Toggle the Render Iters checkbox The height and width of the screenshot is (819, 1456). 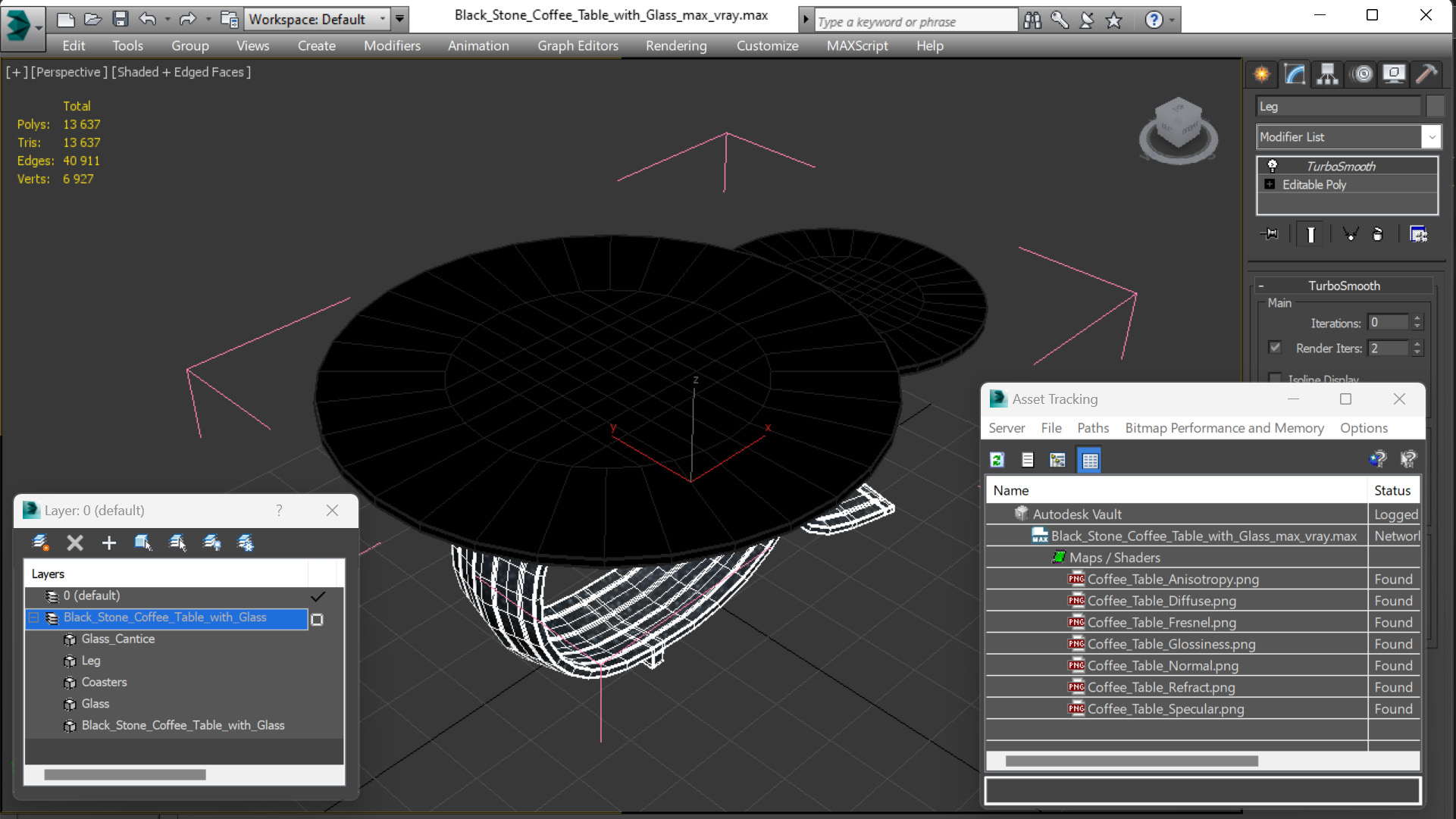[x=1275, y=348]
